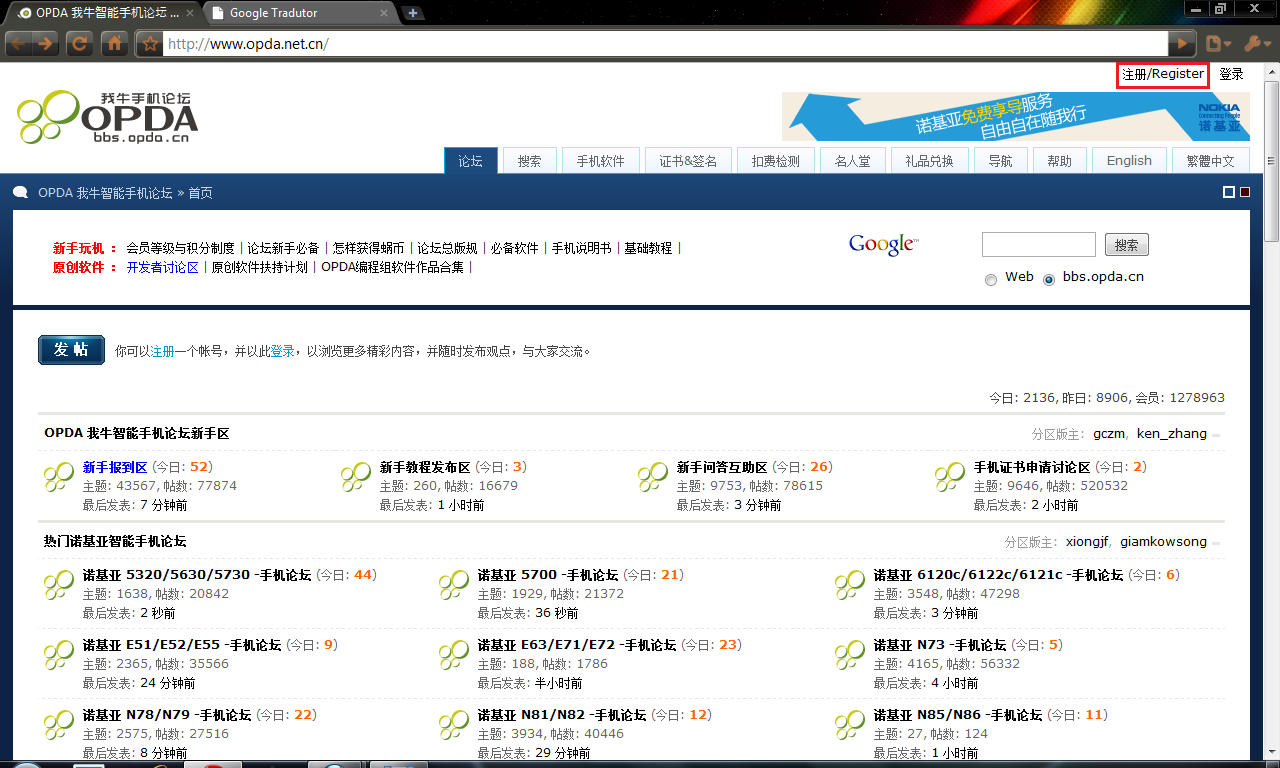1280x768 pixels.
Task: Click the icon beside 新手问答互助区
Action: 653,477
